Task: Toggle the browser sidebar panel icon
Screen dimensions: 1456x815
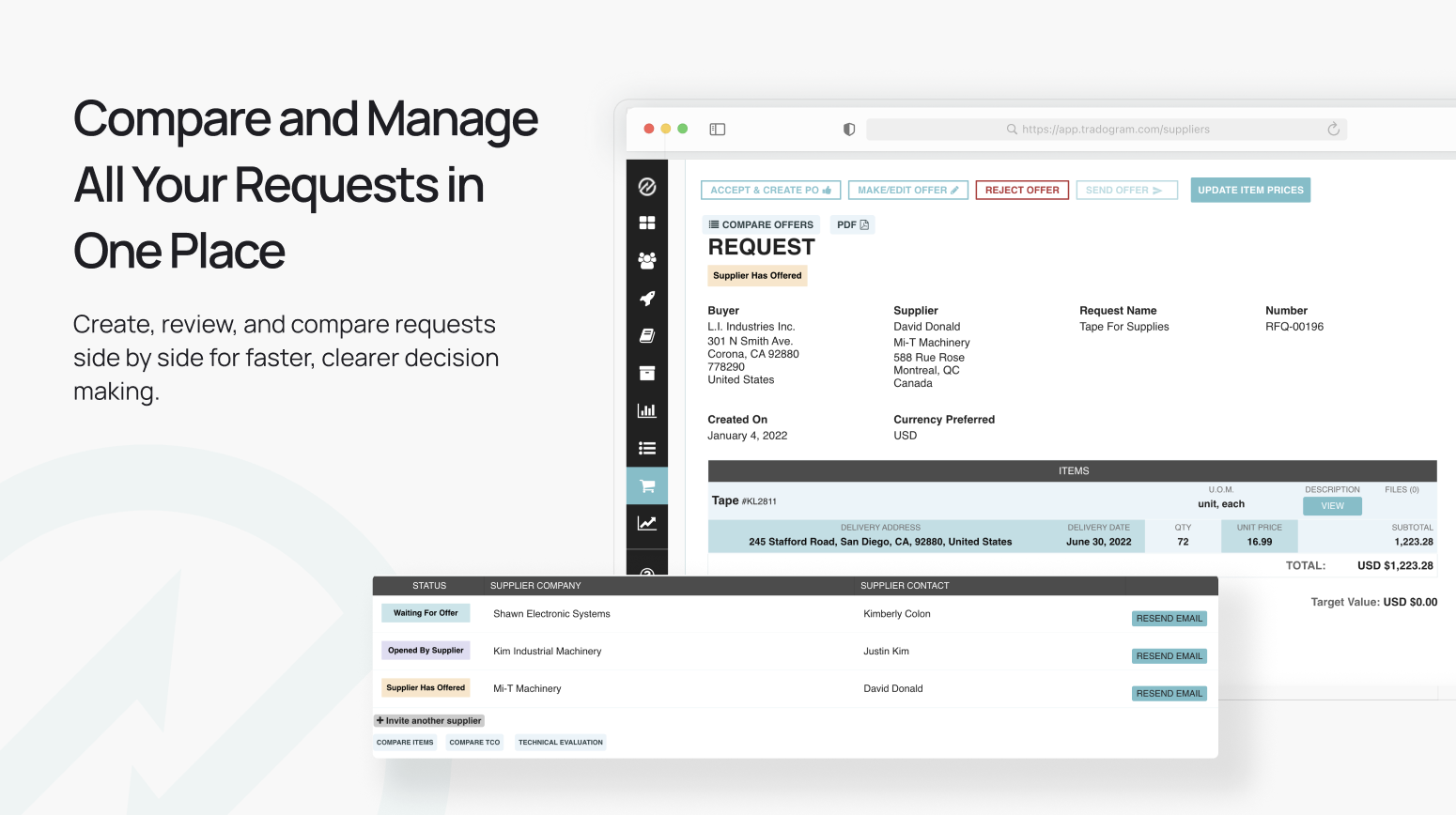Action: (718, 130)
